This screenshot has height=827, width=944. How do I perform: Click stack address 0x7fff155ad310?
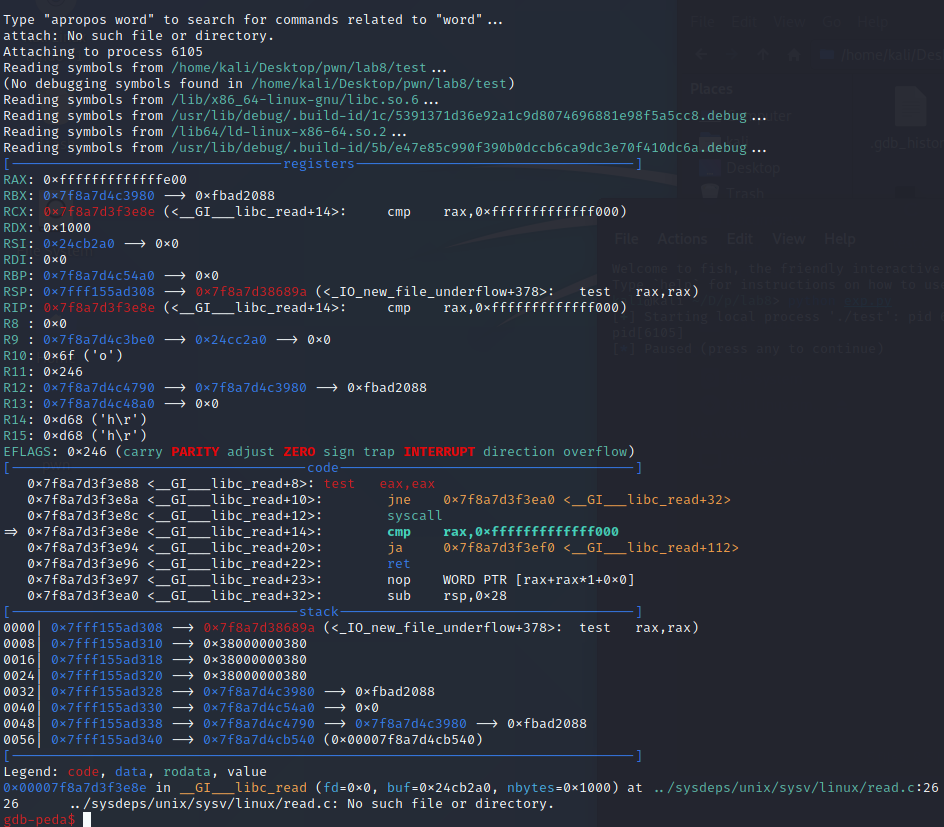[107, 643]
